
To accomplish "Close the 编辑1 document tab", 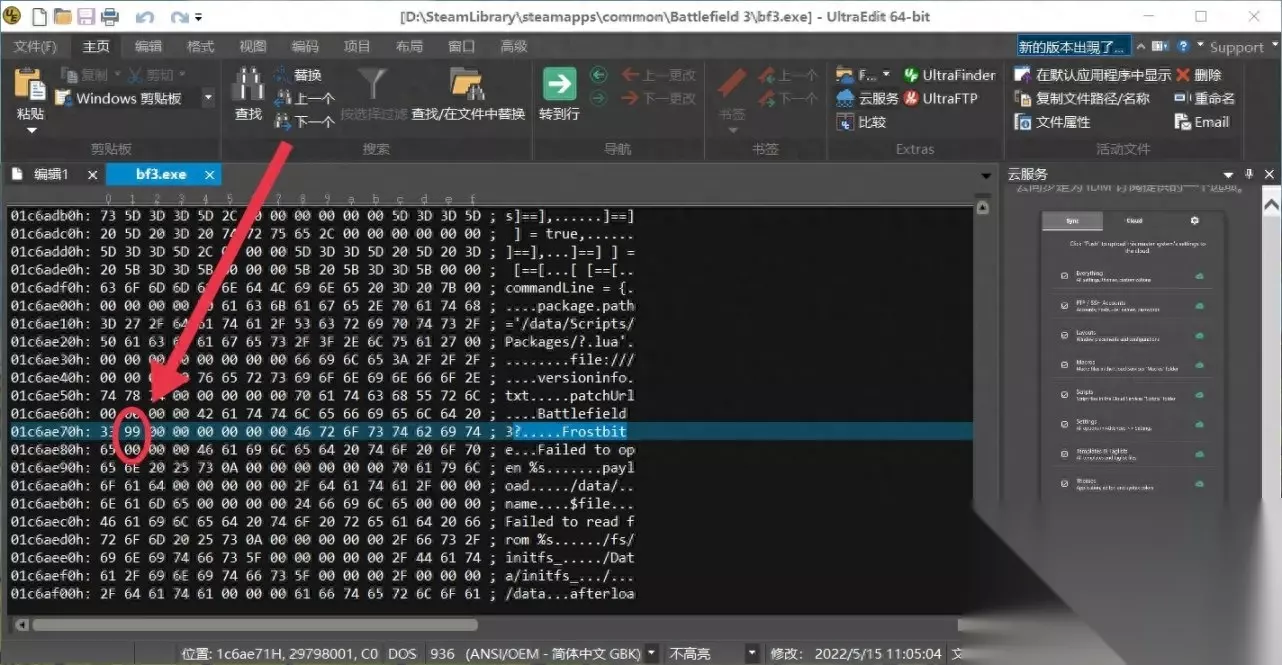I will [92, 174].
